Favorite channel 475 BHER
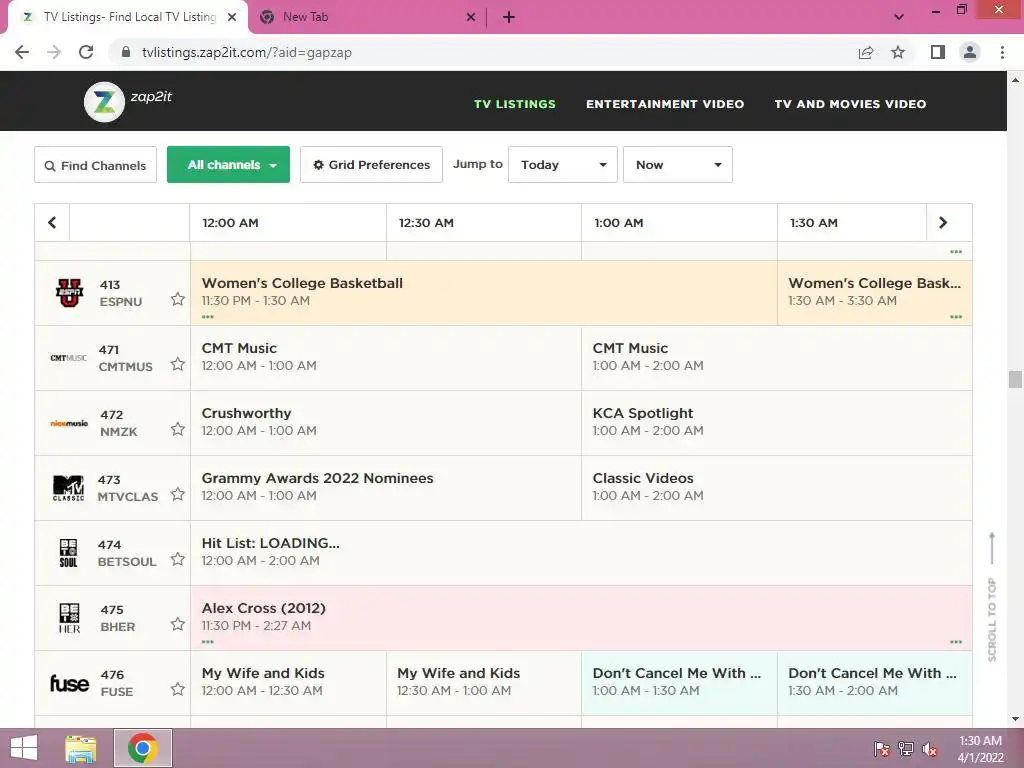 [178, 624]
